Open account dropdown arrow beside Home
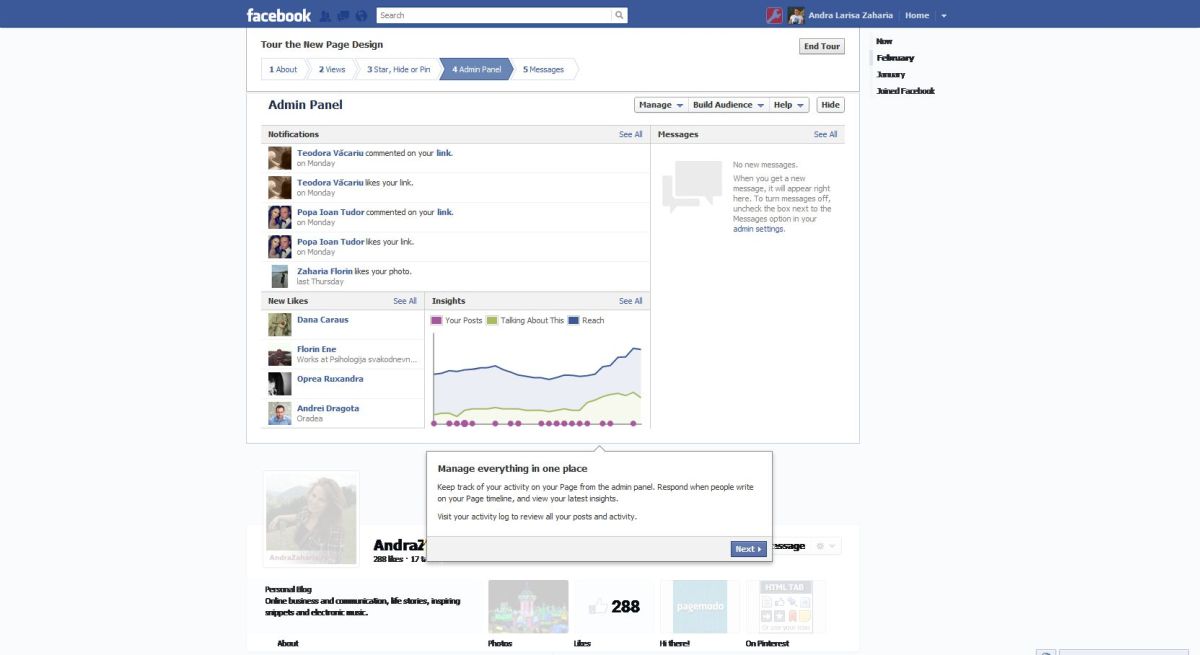Image resolution: width=1200 pixels, height=655 pixels. coord(944,16)
